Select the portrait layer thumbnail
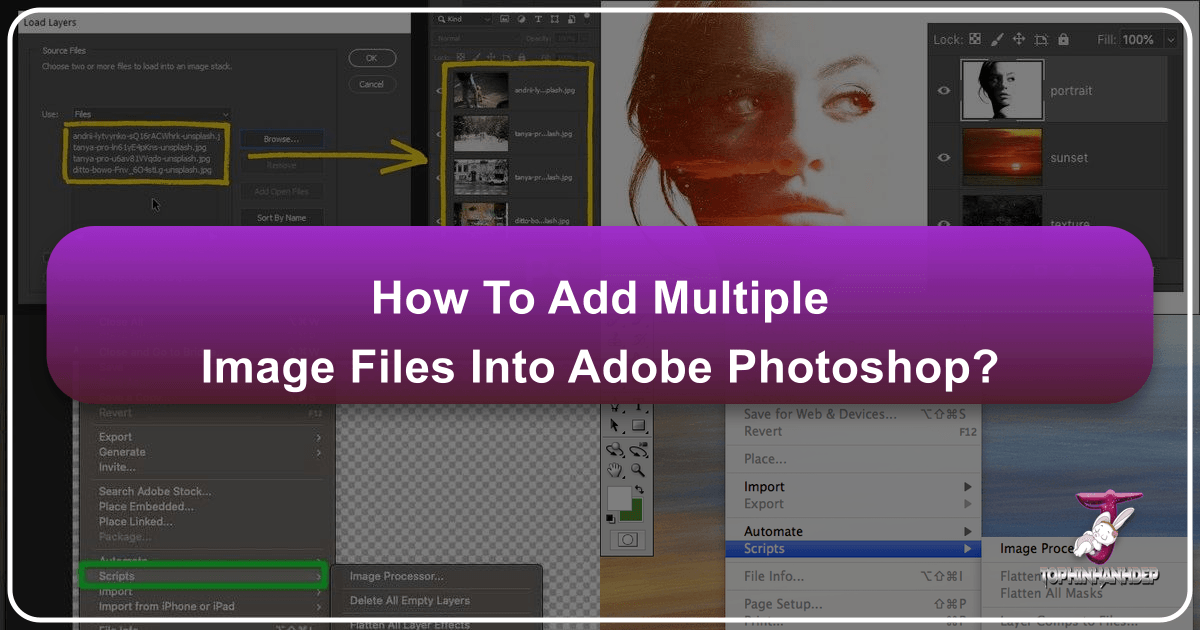 click(x=1002, y=91)
